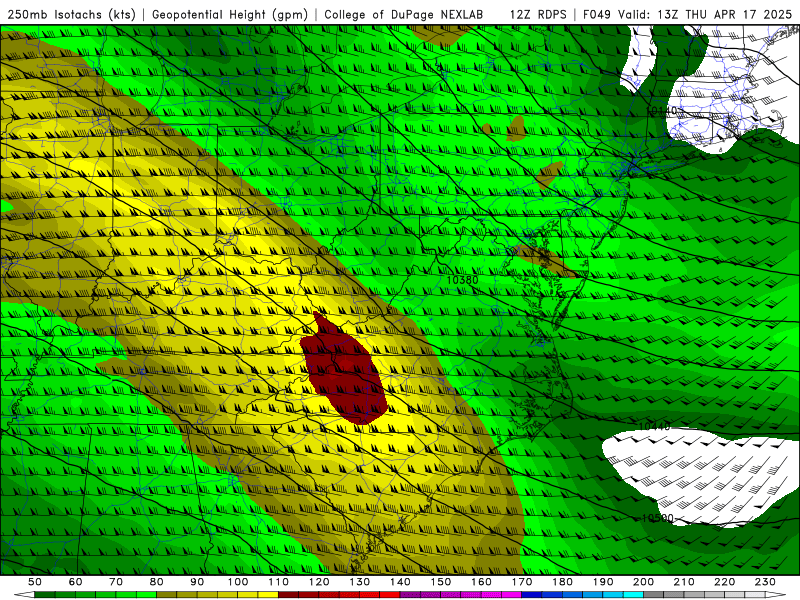Click the 'Geopotential Height (gpm)' title text
This screenshot has width=800, height=600.
click(x=230, y=14)
